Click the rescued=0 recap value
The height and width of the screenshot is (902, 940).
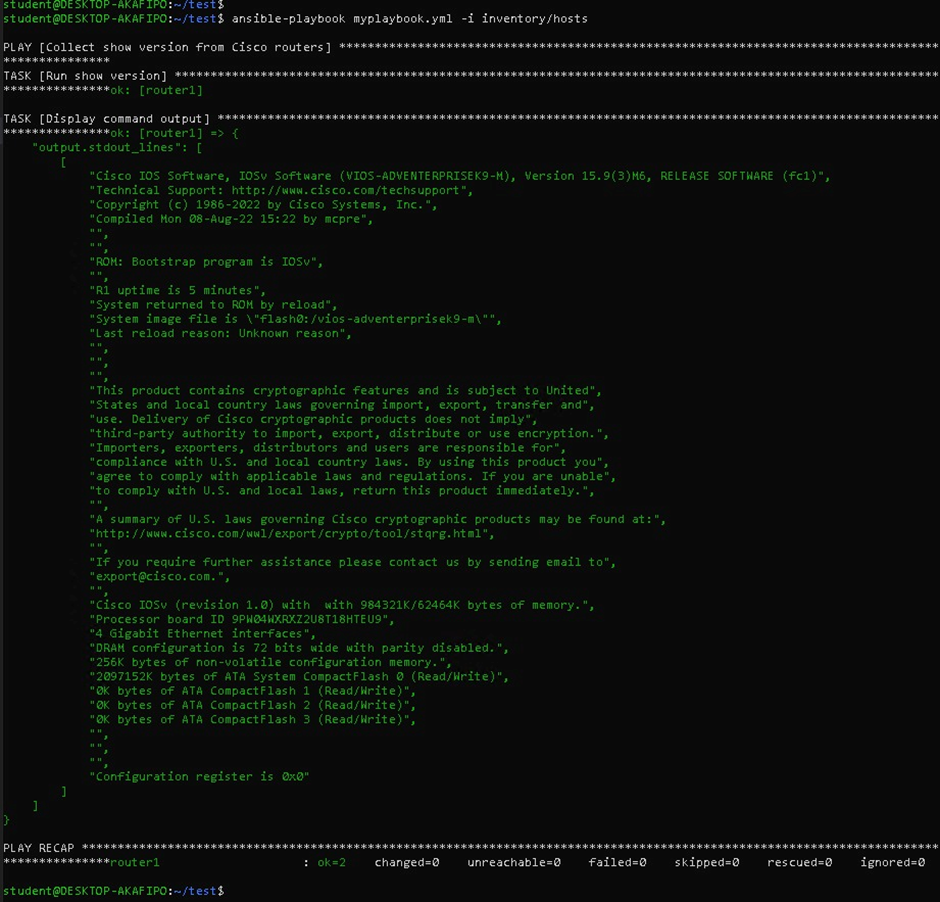[x=800, y=863]
